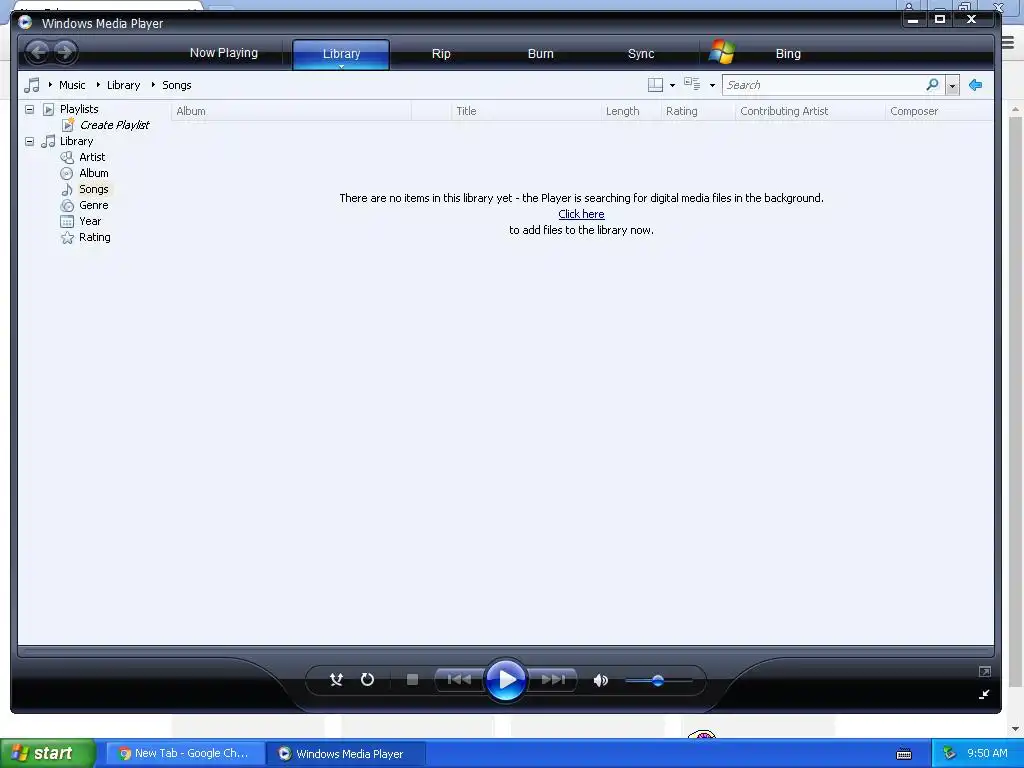
Task: Open the layout options dropdown arrow
Action: (672, 86)
